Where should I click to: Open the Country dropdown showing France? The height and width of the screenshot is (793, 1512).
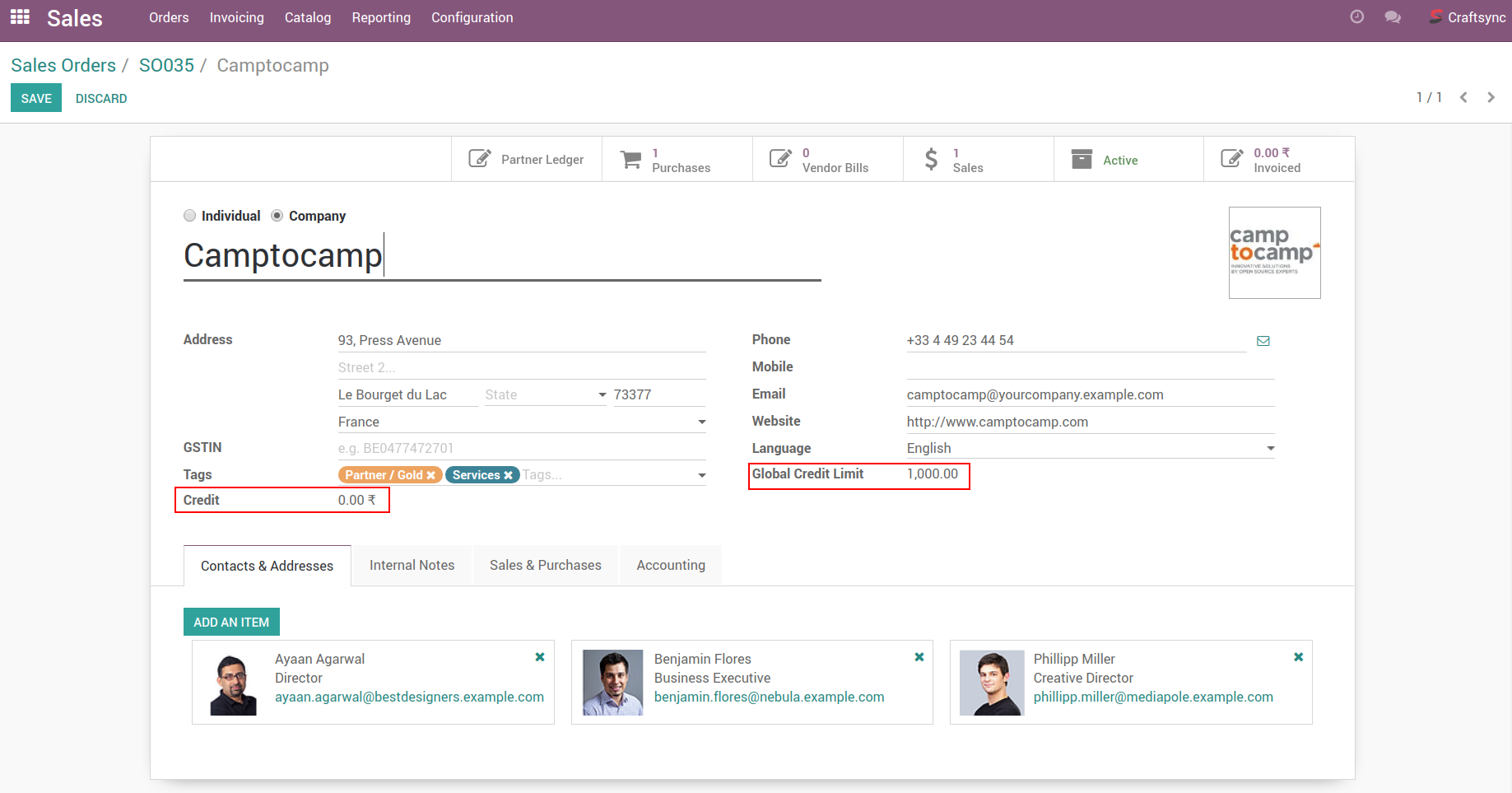[701, 422]
